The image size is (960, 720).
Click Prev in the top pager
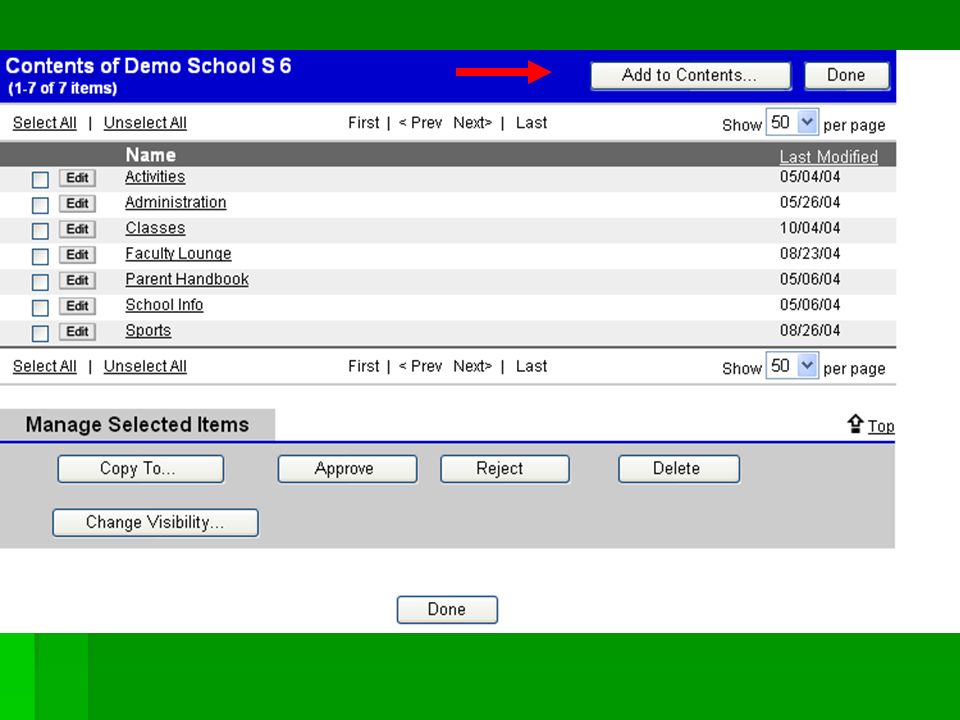tap(420, 123)
